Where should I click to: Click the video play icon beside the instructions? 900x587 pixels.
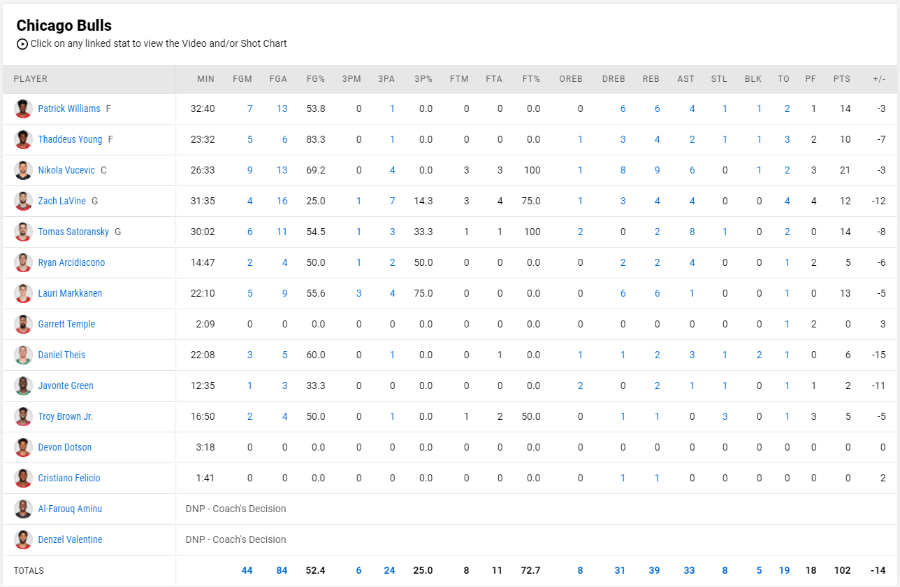pos(22,44)
